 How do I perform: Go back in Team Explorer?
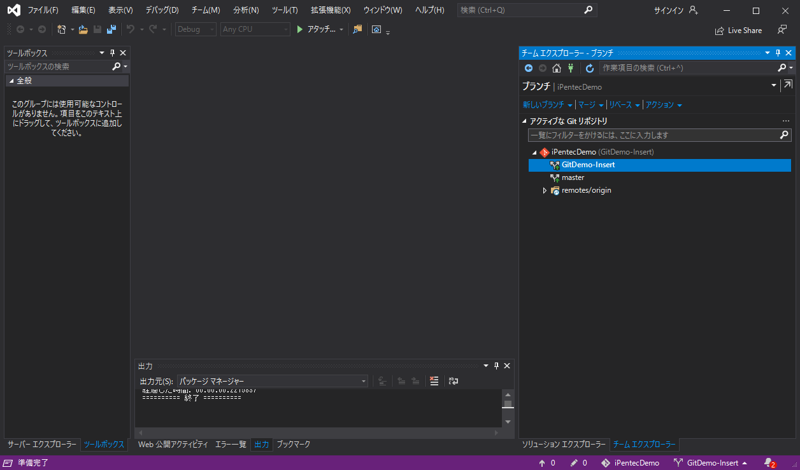(x=528, y=68)
